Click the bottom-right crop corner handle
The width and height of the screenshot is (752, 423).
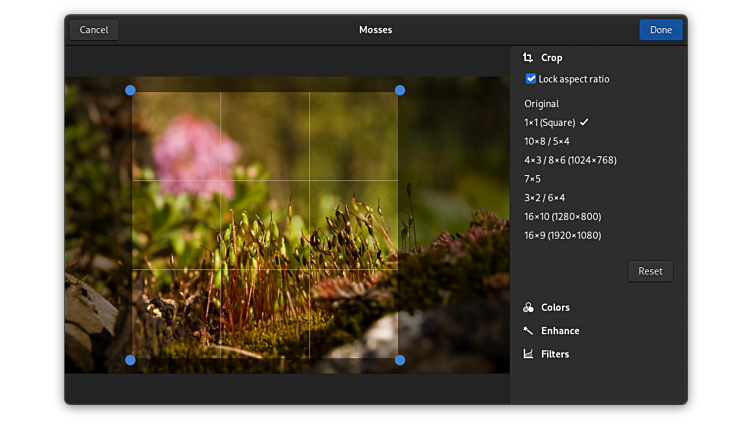[400, 360]
